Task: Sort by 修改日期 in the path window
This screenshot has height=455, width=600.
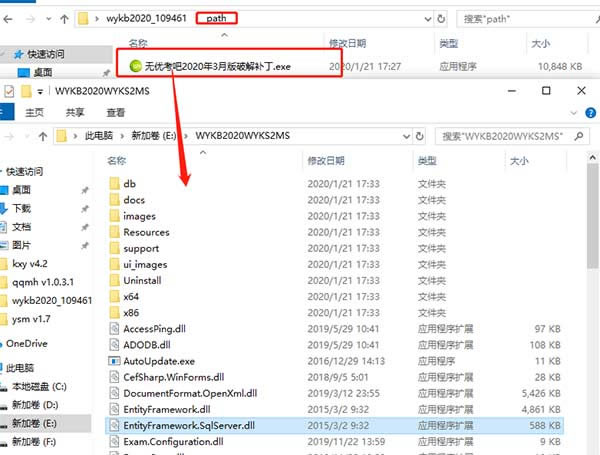Action: coord(347,43)
